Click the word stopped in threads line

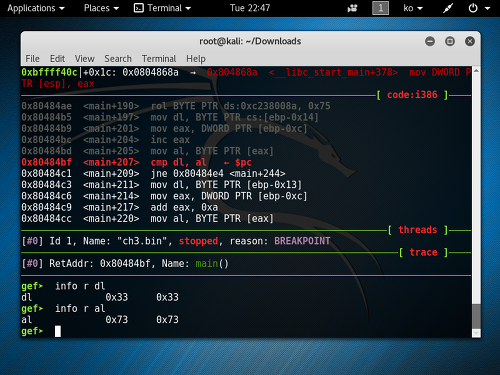pyautogui.click(x=198, y=241)
